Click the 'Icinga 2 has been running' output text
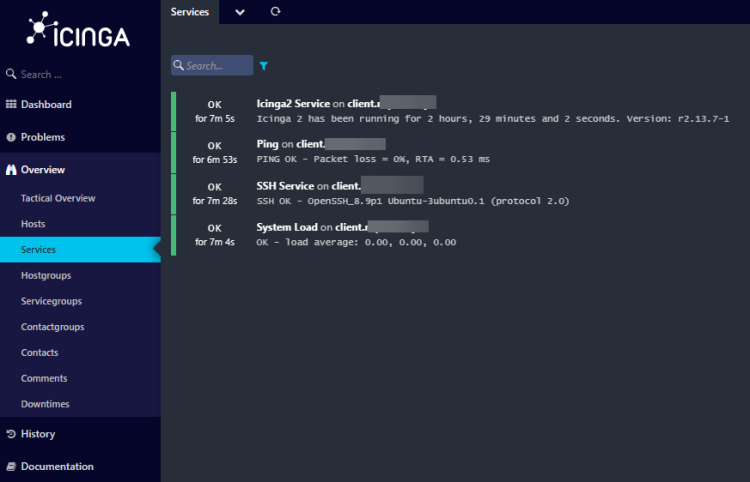 (x=493, y=119)
